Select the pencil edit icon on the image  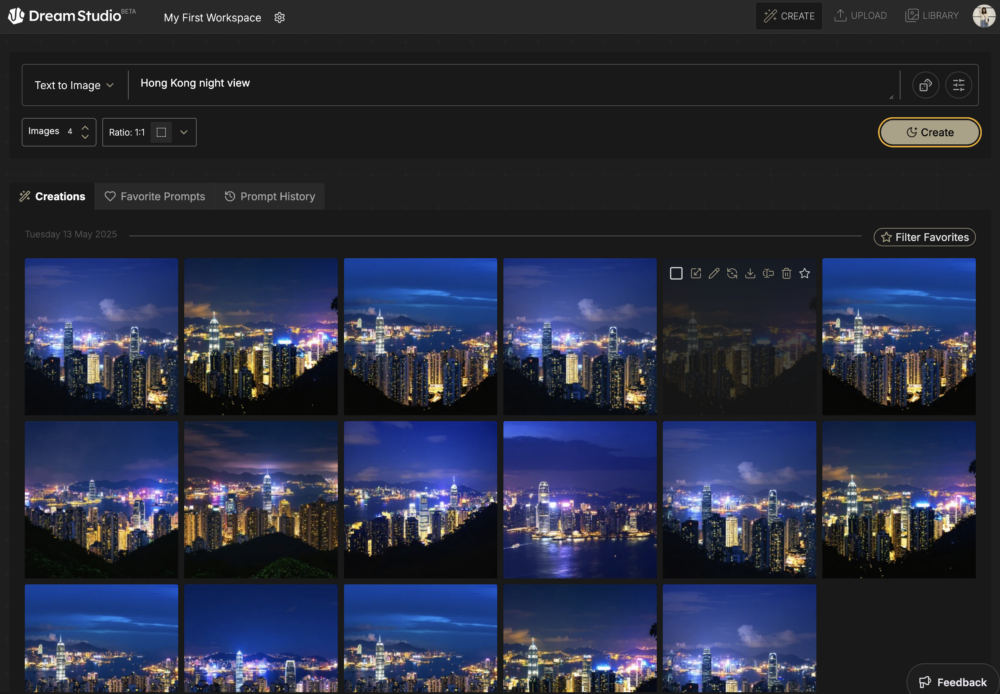pos(713,273)
